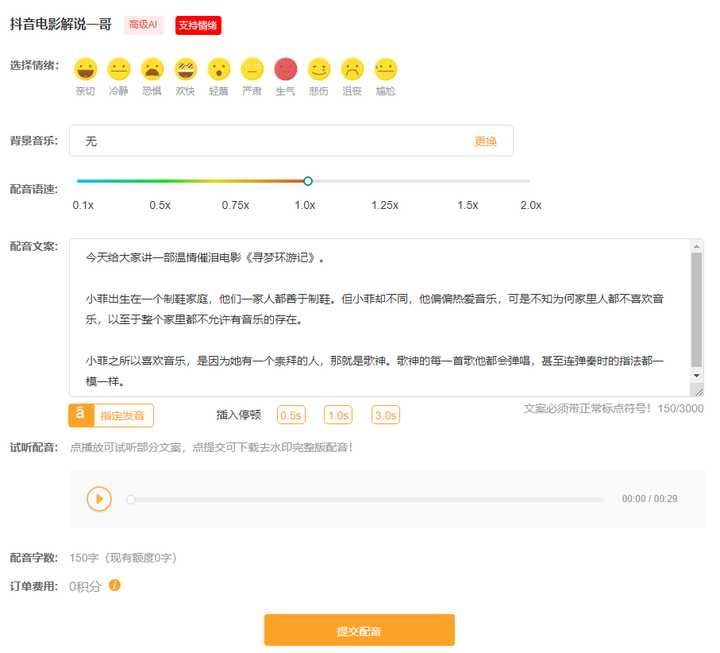Click the 插入停顿 label
The height and width of the screenshot is (653, 720).
(238, 415)
